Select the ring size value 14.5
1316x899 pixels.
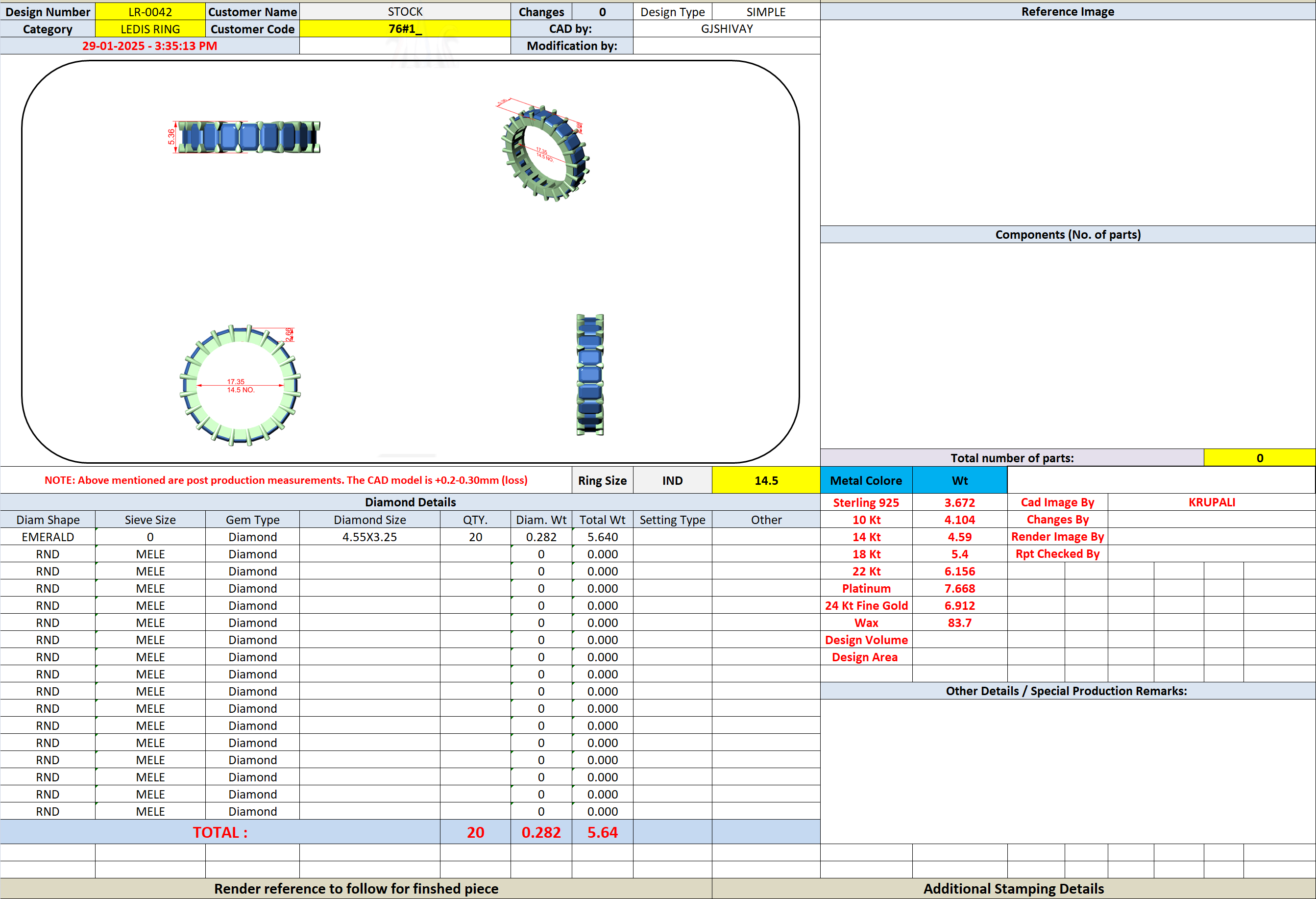pyautogui.click(x=766, y=480)
